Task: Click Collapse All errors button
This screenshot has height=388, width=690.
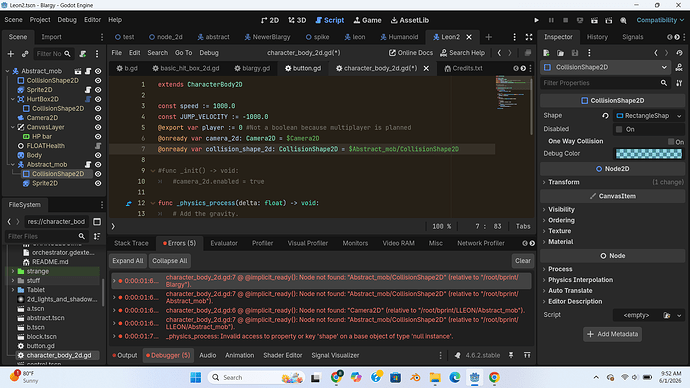Action: click(x=169, y=261)
